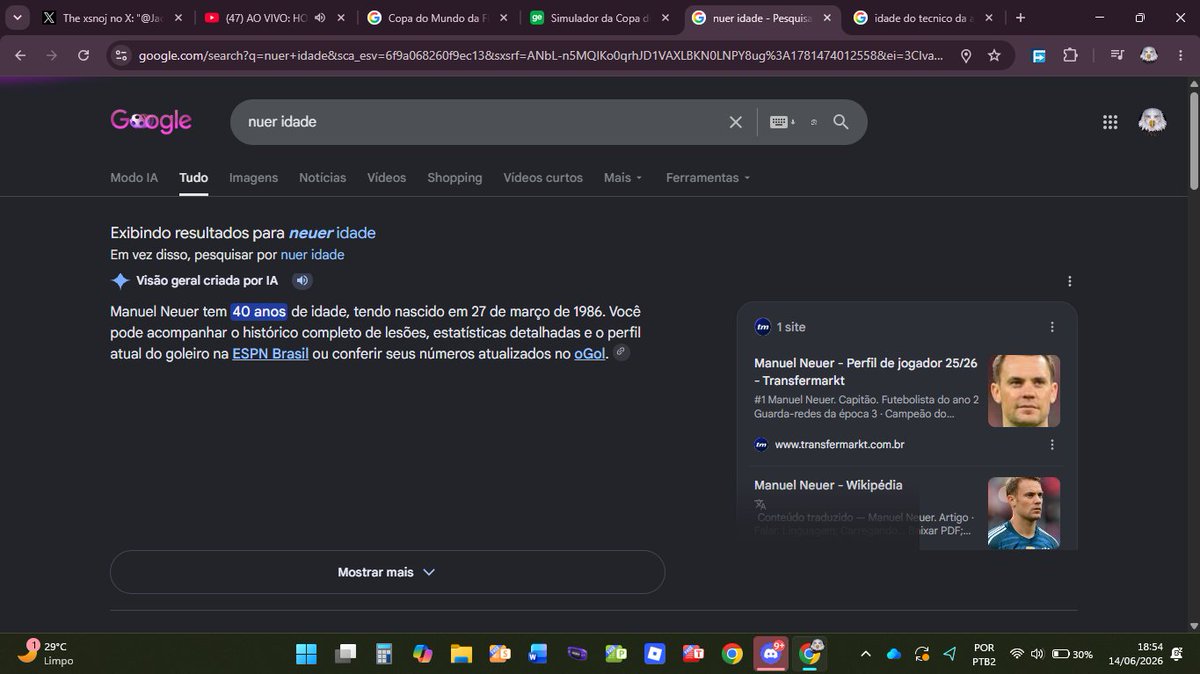This screenshot has width=1200, height=674.
Task: Open the Google account avatar
Action: [x=1152, y=122]
